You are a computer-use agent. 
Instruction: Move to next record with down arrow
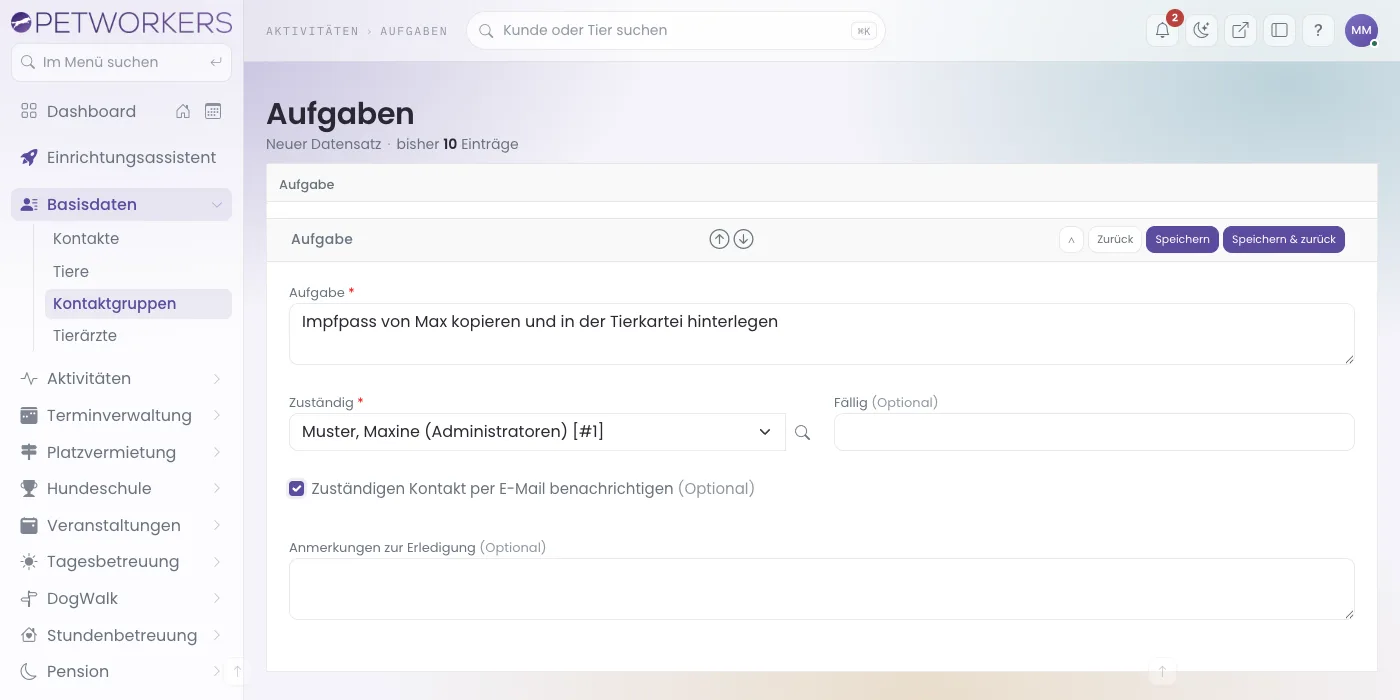pyautogui.click(x=743, y=239)
